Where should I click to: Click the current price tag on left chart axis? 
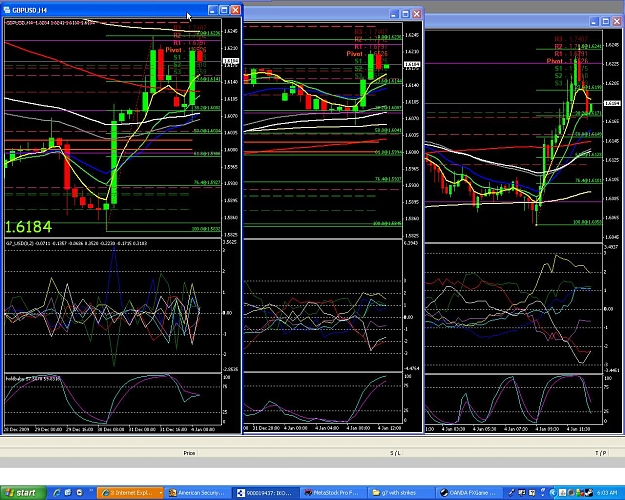231,61
